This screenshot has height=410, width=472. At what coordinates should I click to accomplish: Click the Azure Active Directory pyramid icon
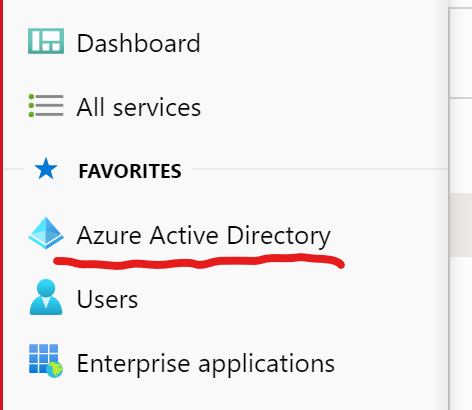46,233
